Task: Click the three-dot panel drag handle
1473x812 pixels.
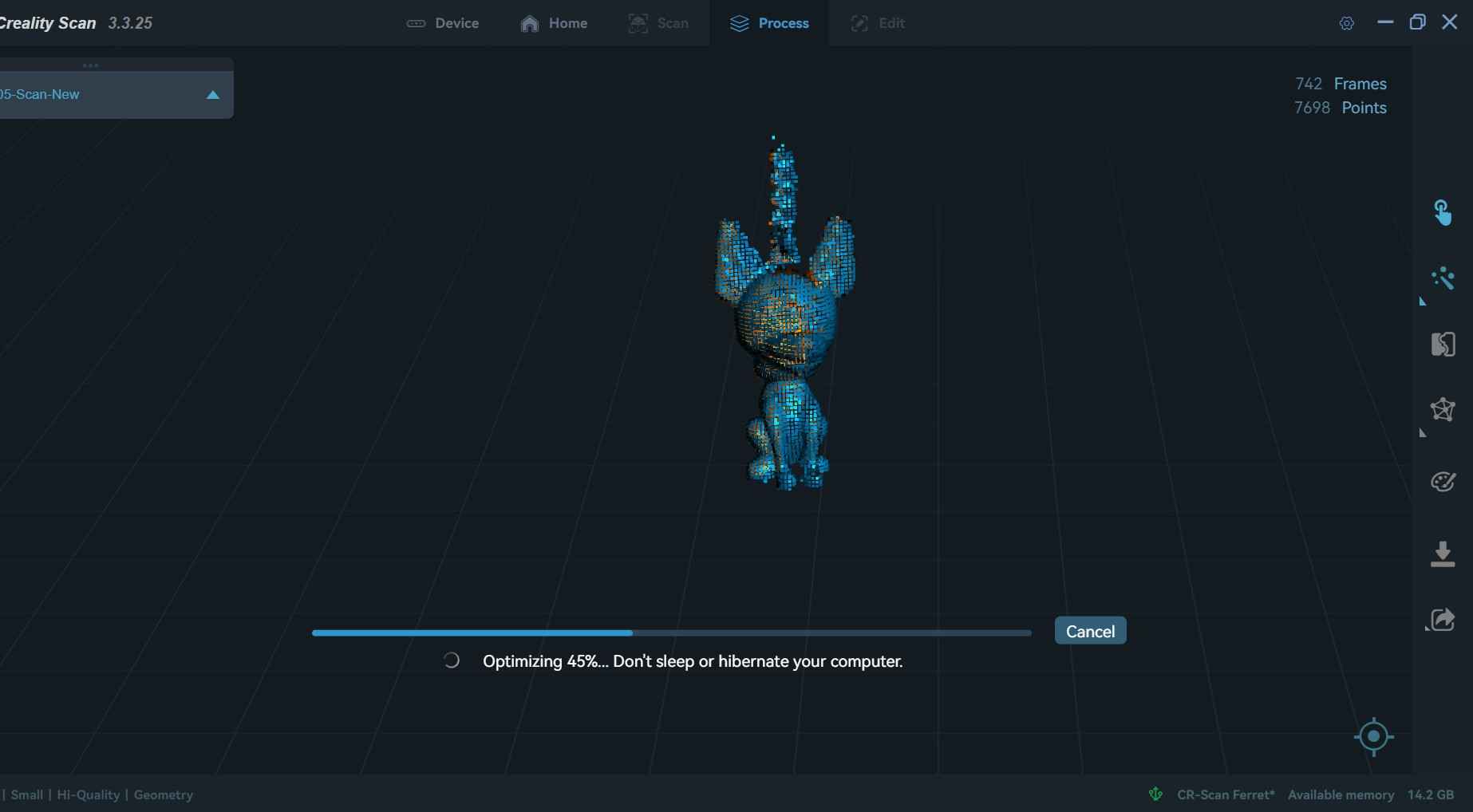Action: point(90,65)
